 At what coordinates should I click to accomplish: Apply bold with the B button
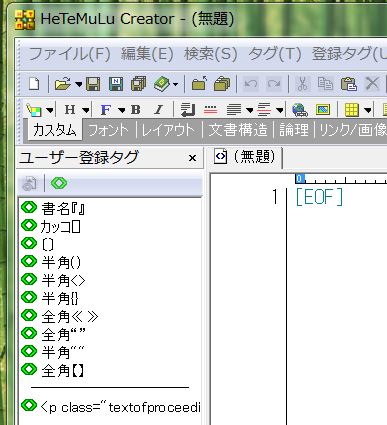[136, 110]
